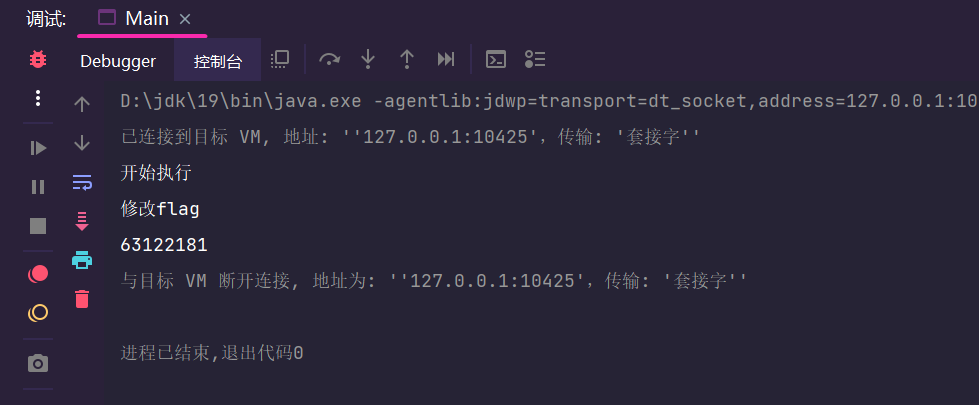Screen dimensions: 979x405
Task: Toggle scroll to end of console
Action: 82,221
